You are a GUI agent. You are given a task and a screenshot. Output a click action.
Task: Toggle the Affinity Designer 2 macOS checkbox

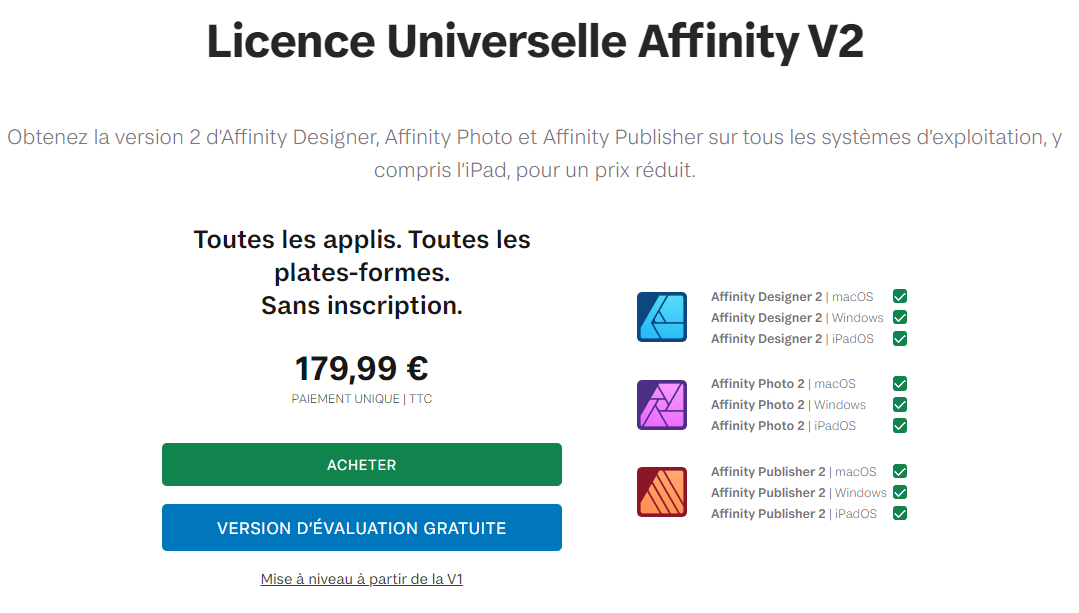click(x=899, y=296)
